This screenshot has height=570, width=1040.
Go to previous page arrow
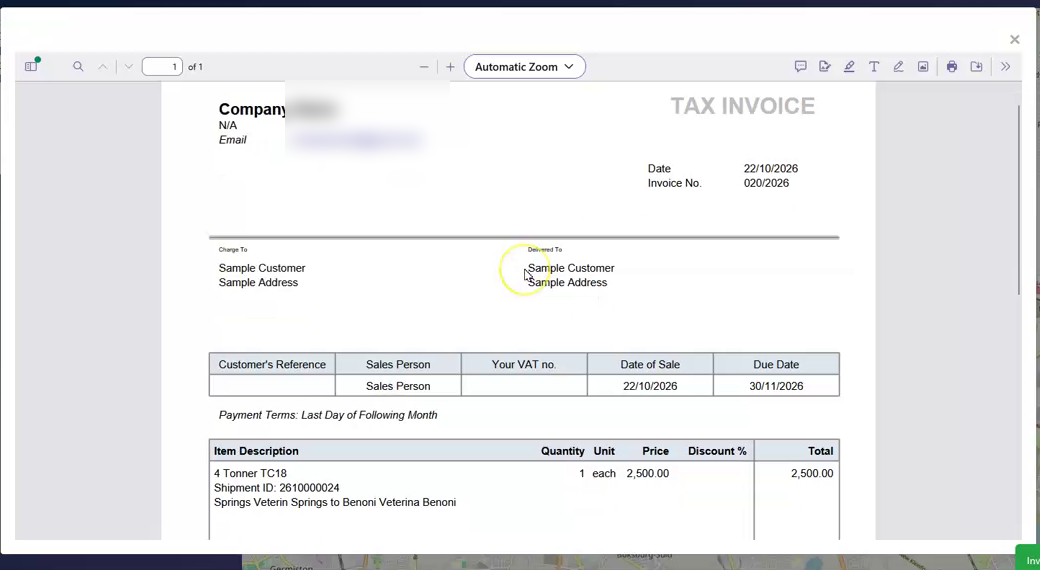coord(103,66)
